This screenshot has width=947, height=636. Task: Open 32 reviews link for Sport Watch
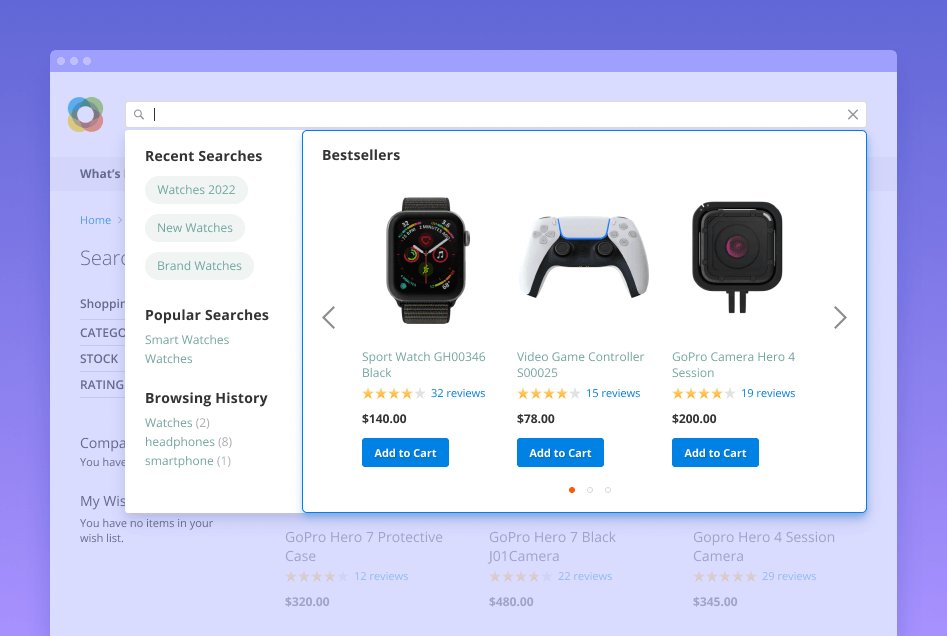458,393
